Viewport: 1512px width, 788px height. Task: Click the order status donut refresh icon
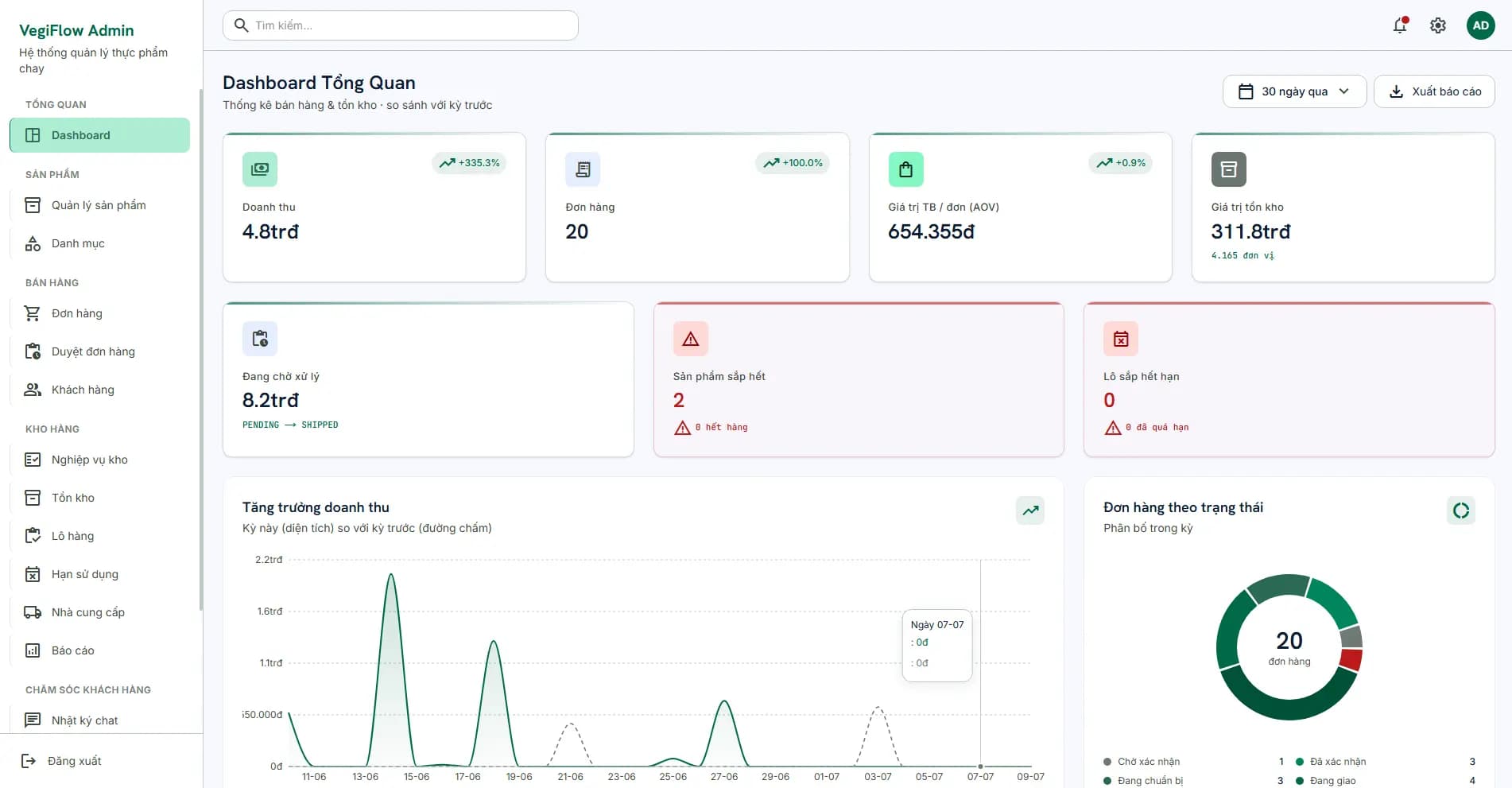tap(1461, 510)
